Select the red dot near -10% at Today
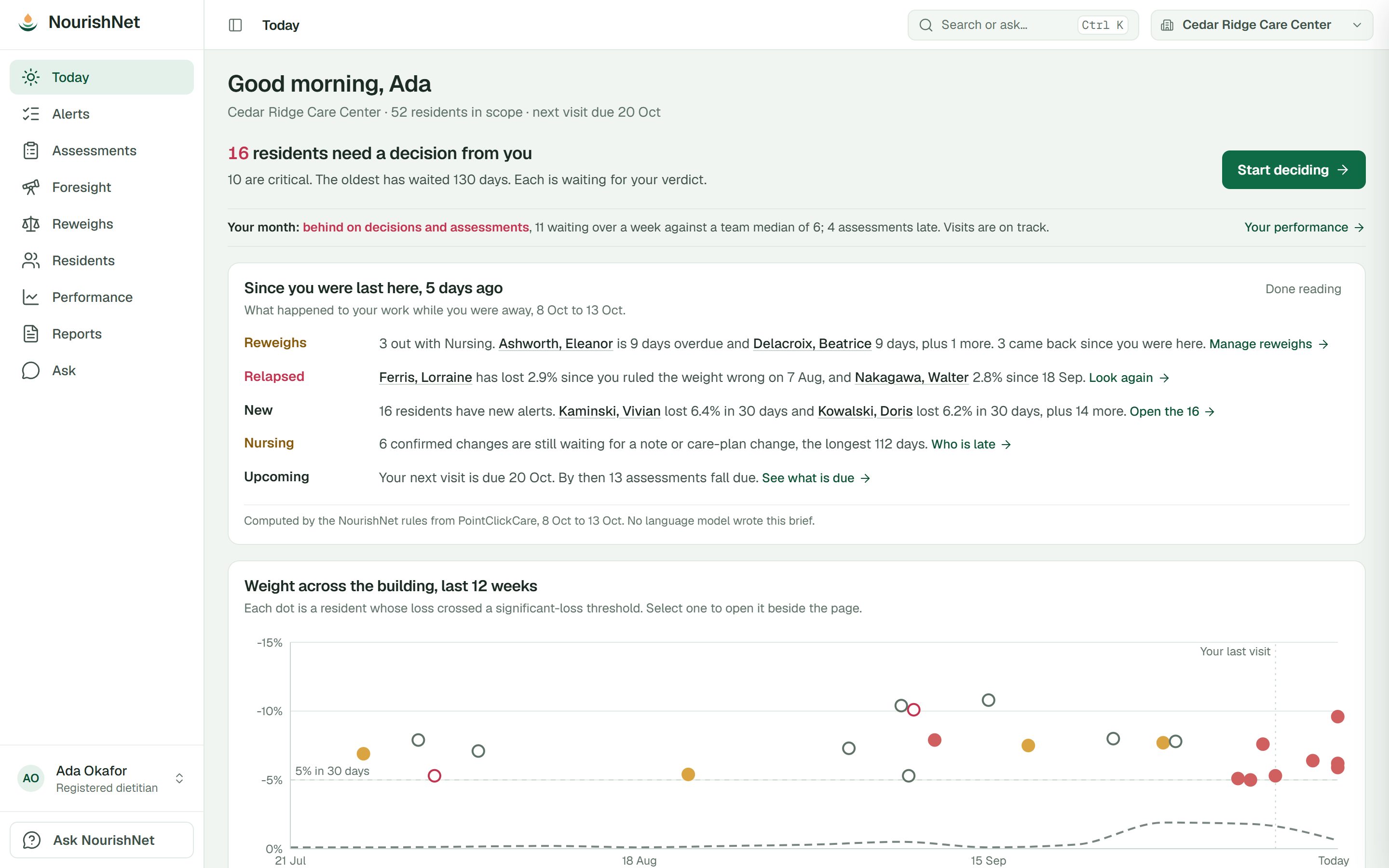1389x868 pixels. click(x=1337, y=717)
